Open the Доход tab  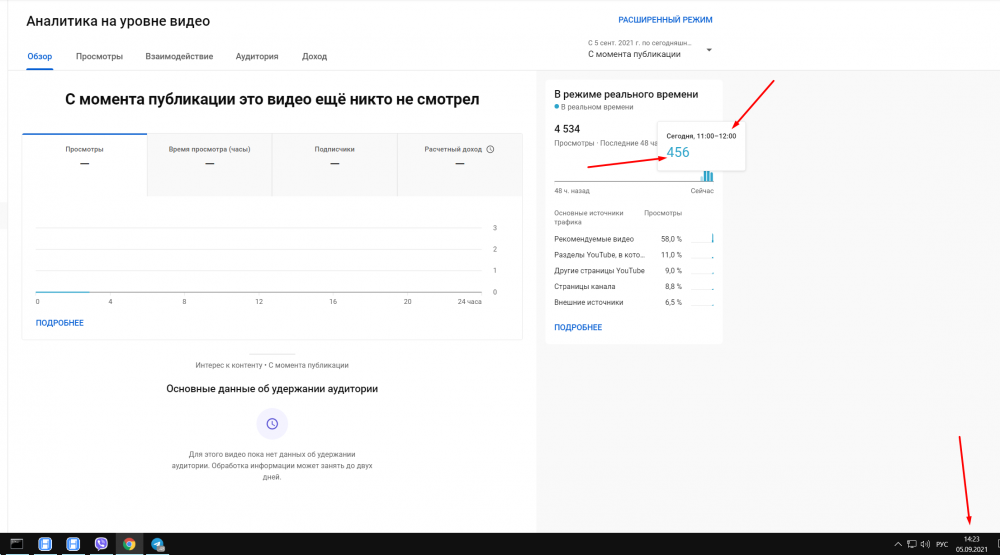pos(314,56)
